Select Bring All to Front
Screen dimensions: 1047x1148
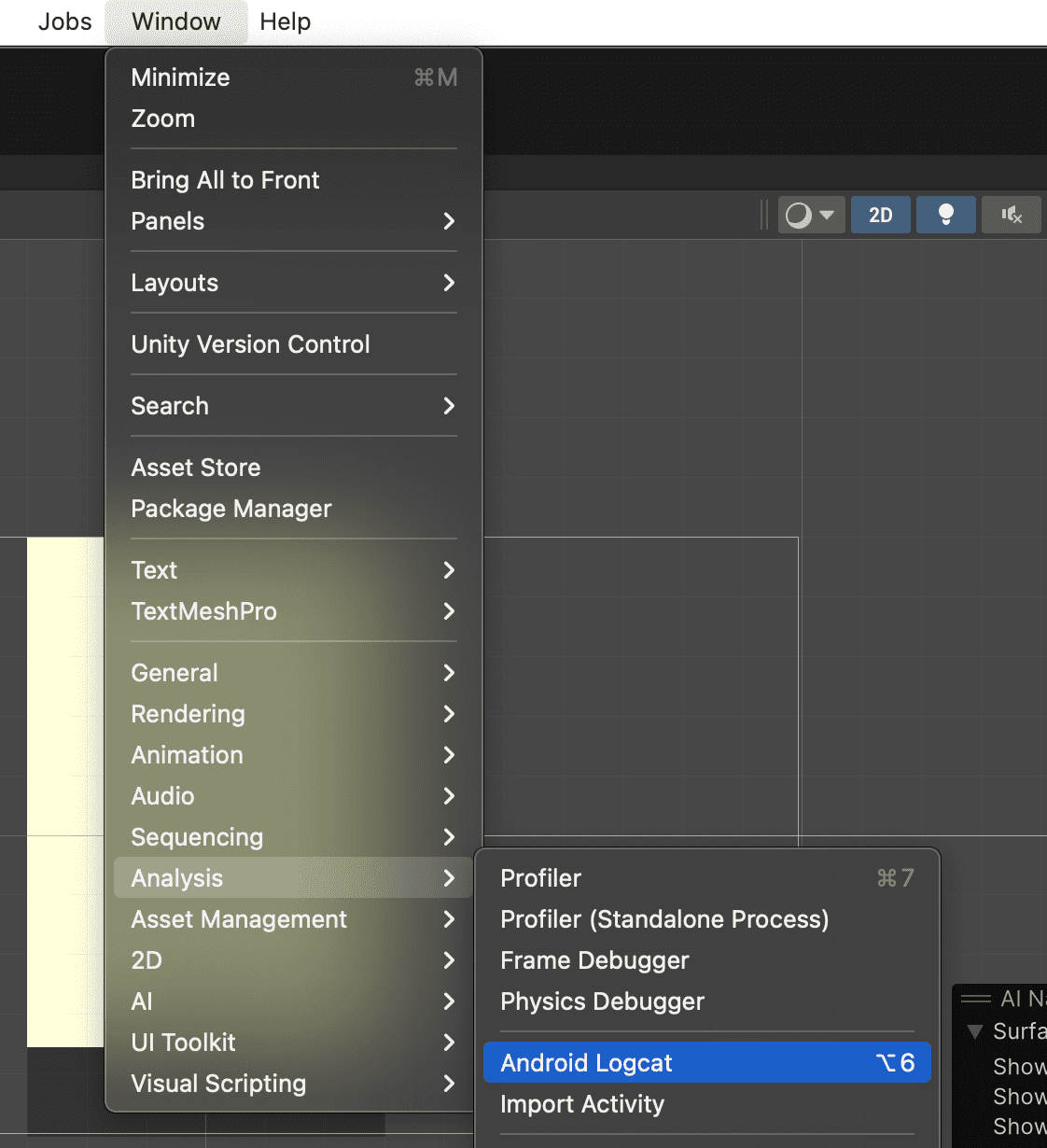[x=294, y=180]
